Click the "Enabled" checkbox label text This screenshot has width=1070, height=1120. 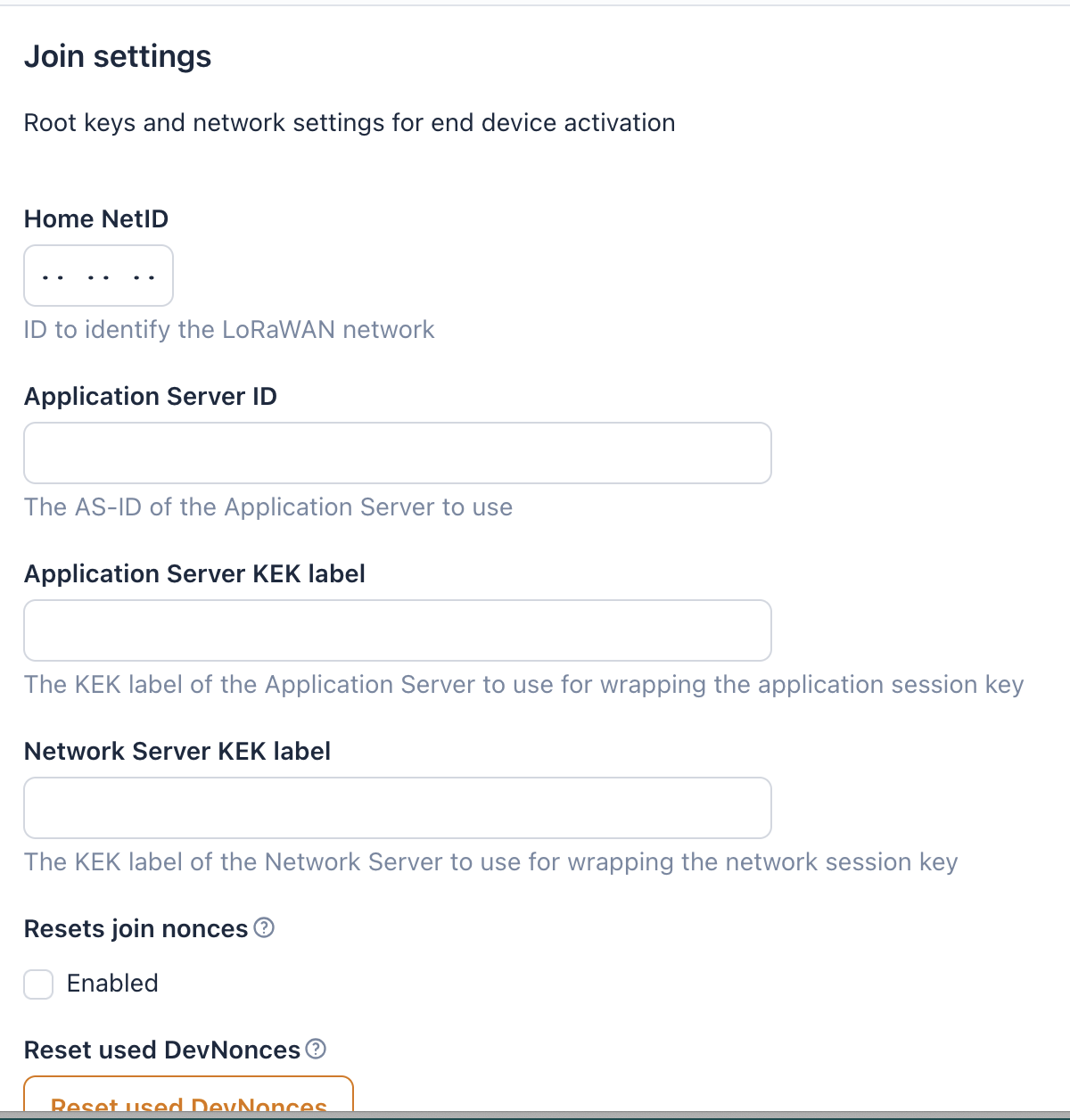pos(112,984)
